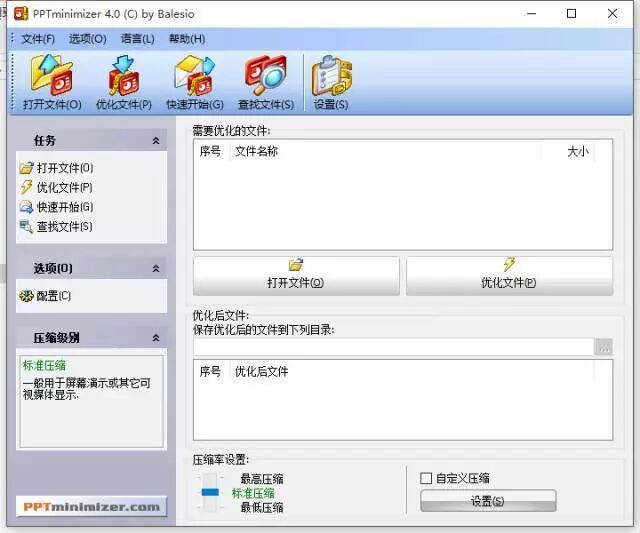The image size is (640, 533).
Task: Close the PPTminimizer window
Action: click(x=612, y=13)
